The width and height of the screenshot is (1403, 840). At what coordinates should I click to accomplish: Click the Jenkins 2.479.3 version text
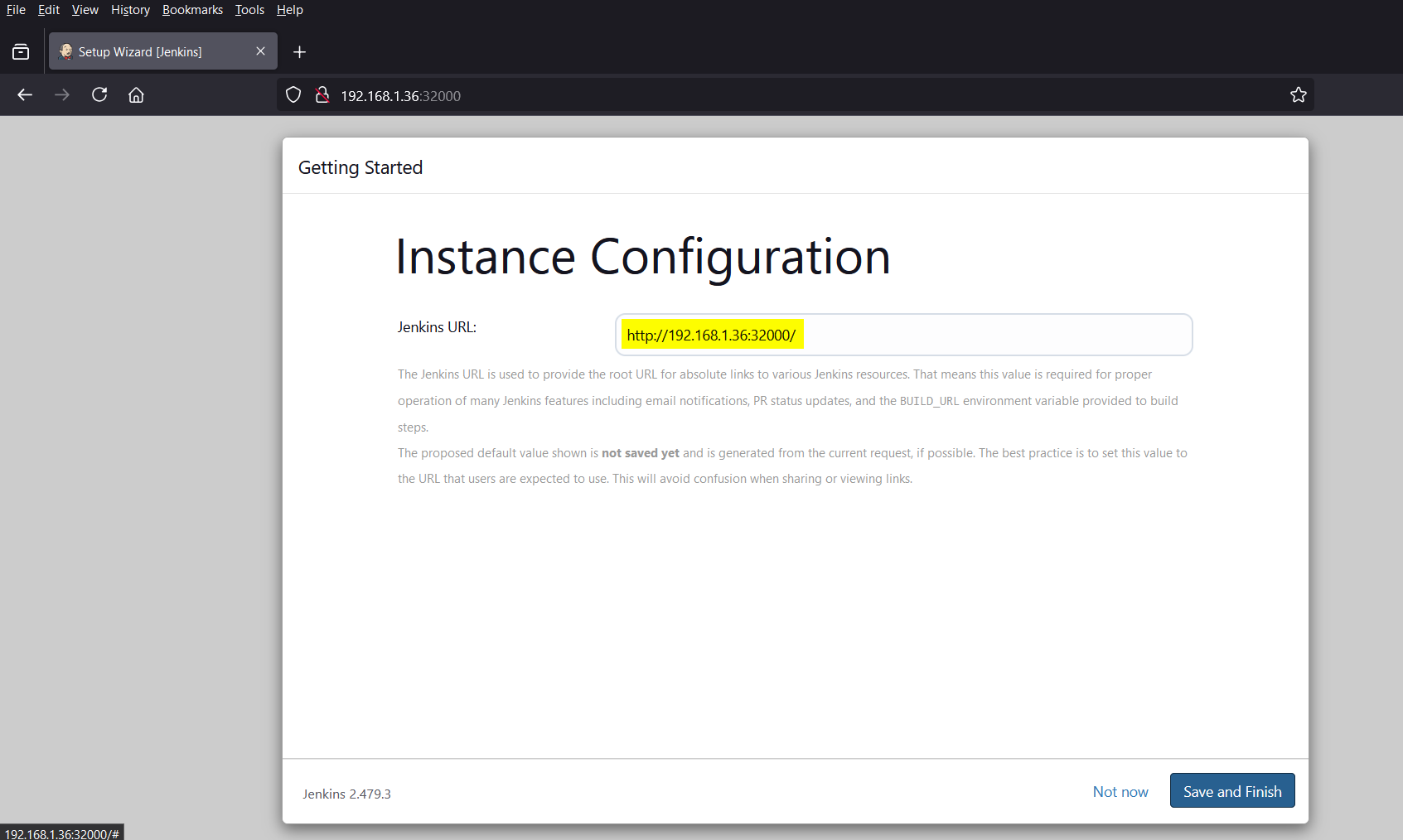(346, 794)
